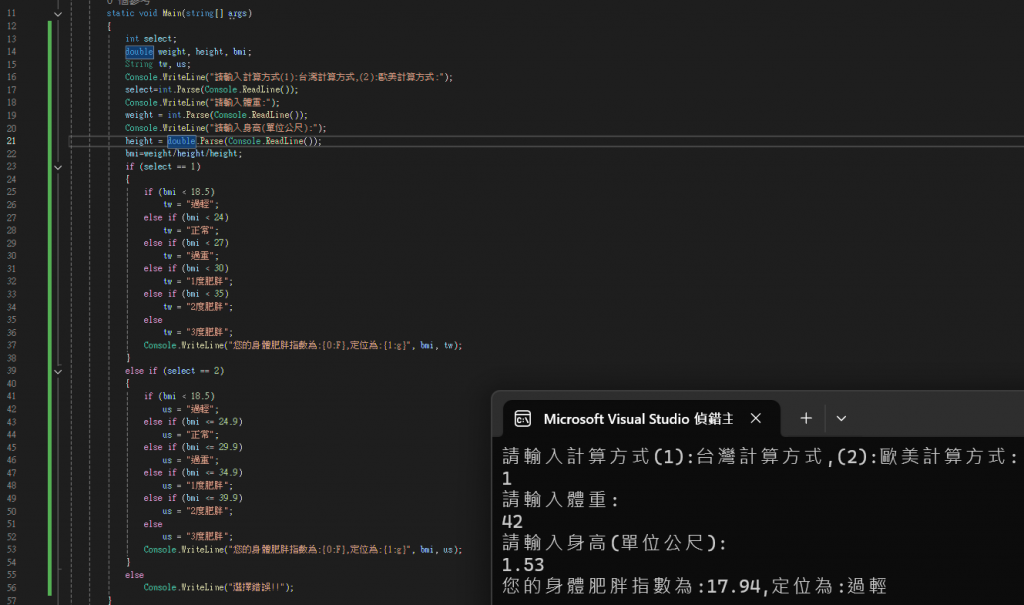Click console output value 42

pos(512,522)
